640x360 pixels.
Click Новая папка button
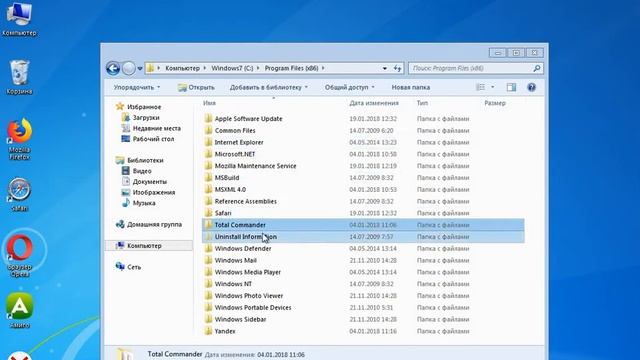tap(411, 87)
